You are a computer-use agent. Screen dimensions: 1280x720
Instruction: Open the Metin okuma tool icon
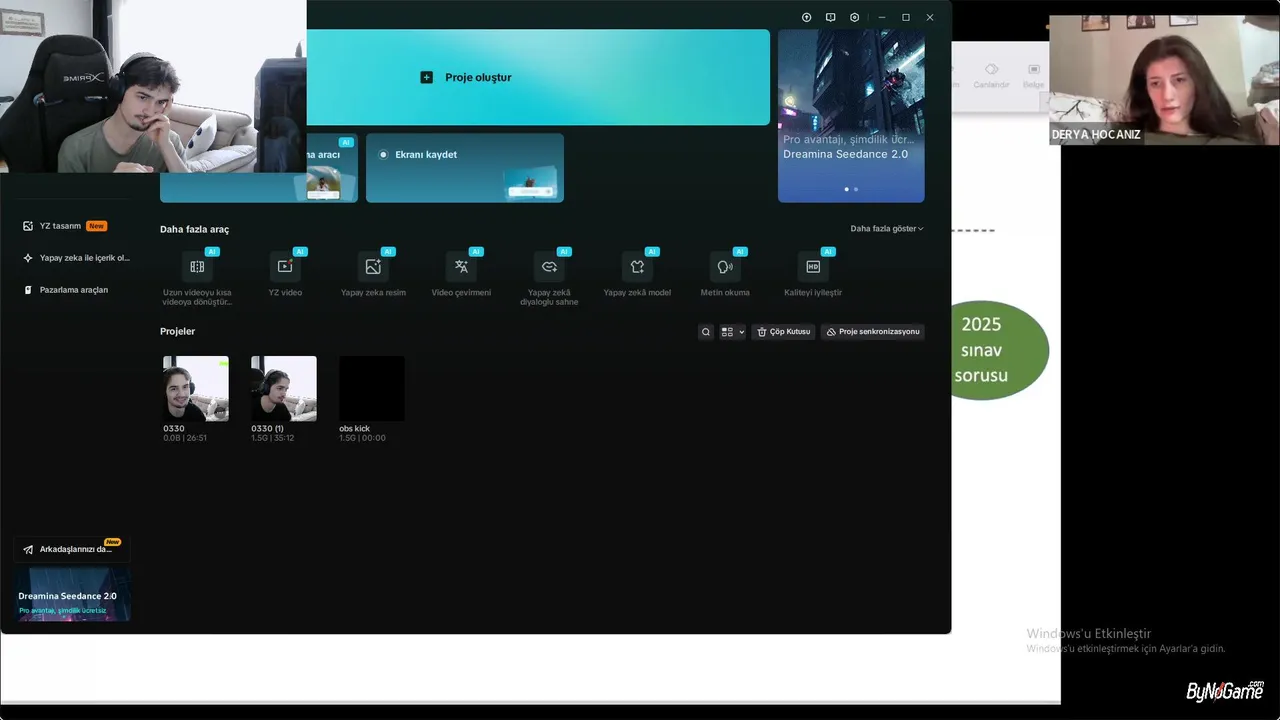[725, 266]
